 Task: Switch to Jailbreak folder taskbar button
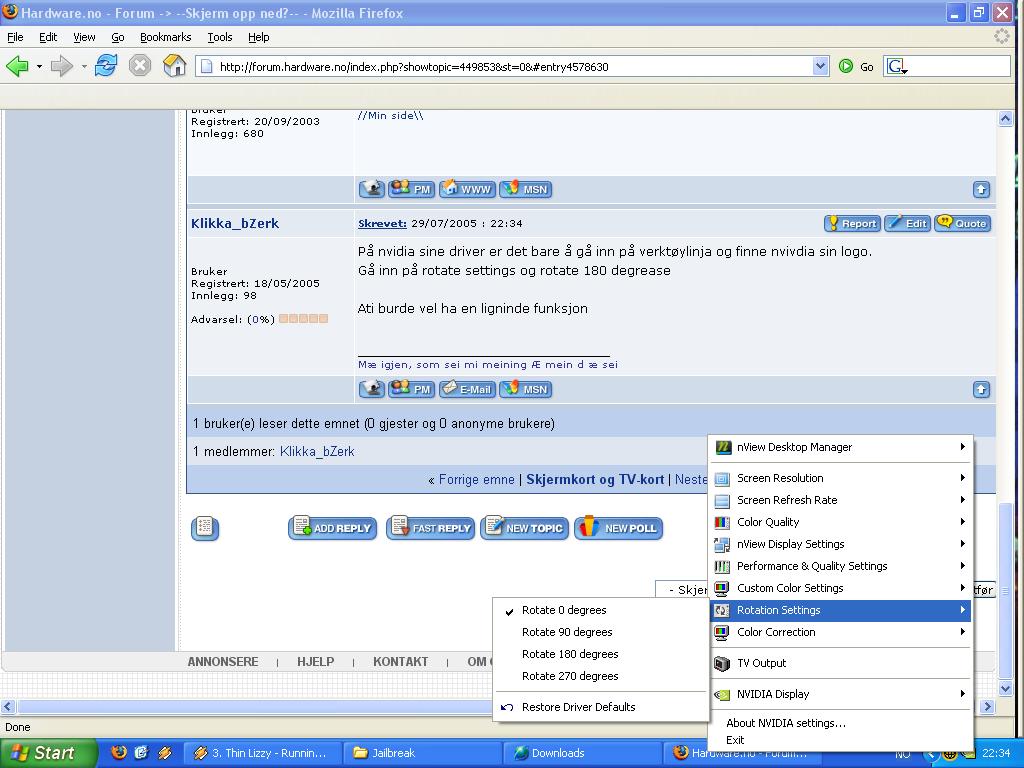(421, 753)
